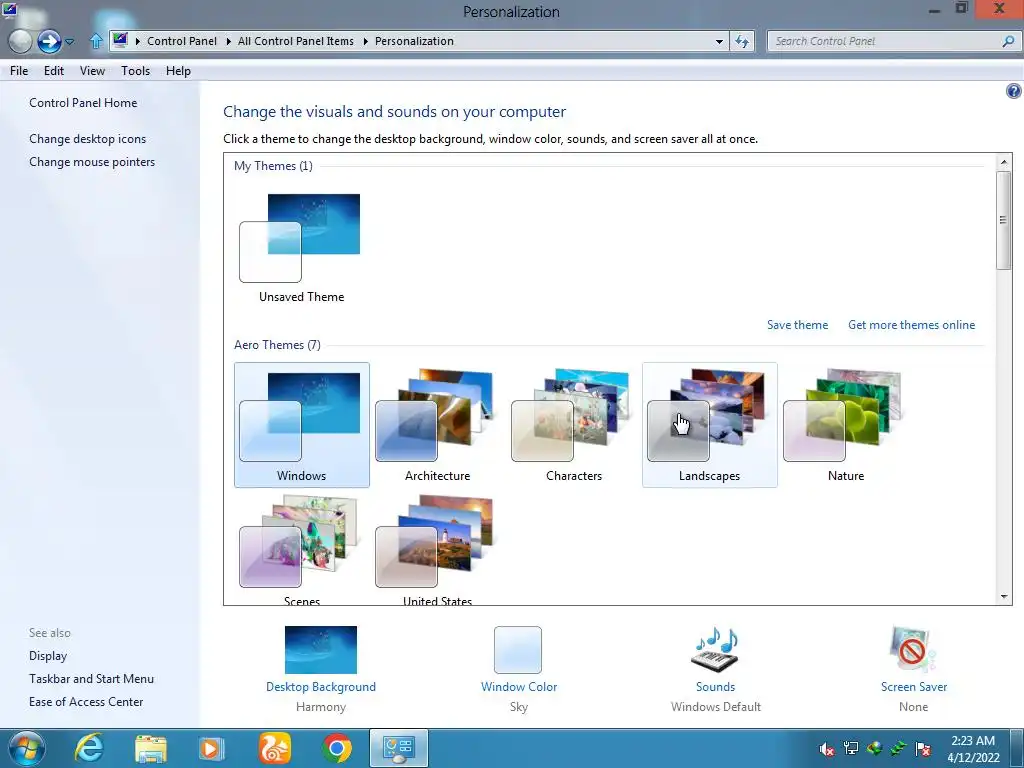The width and height of the screenshot is (1024, 768).
Task: Open the Help menu
Action: tap(178, 71)
